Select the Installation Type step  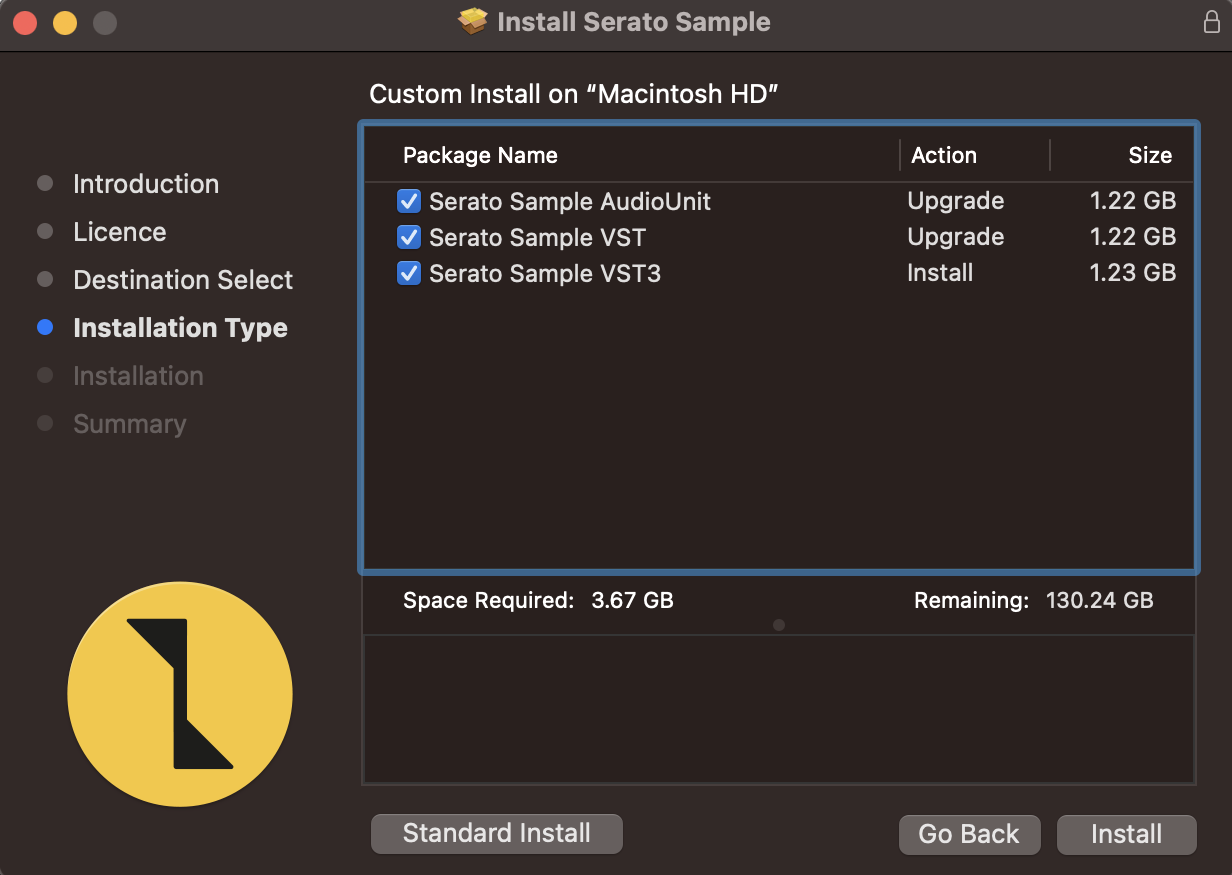(x=180, y=328)
